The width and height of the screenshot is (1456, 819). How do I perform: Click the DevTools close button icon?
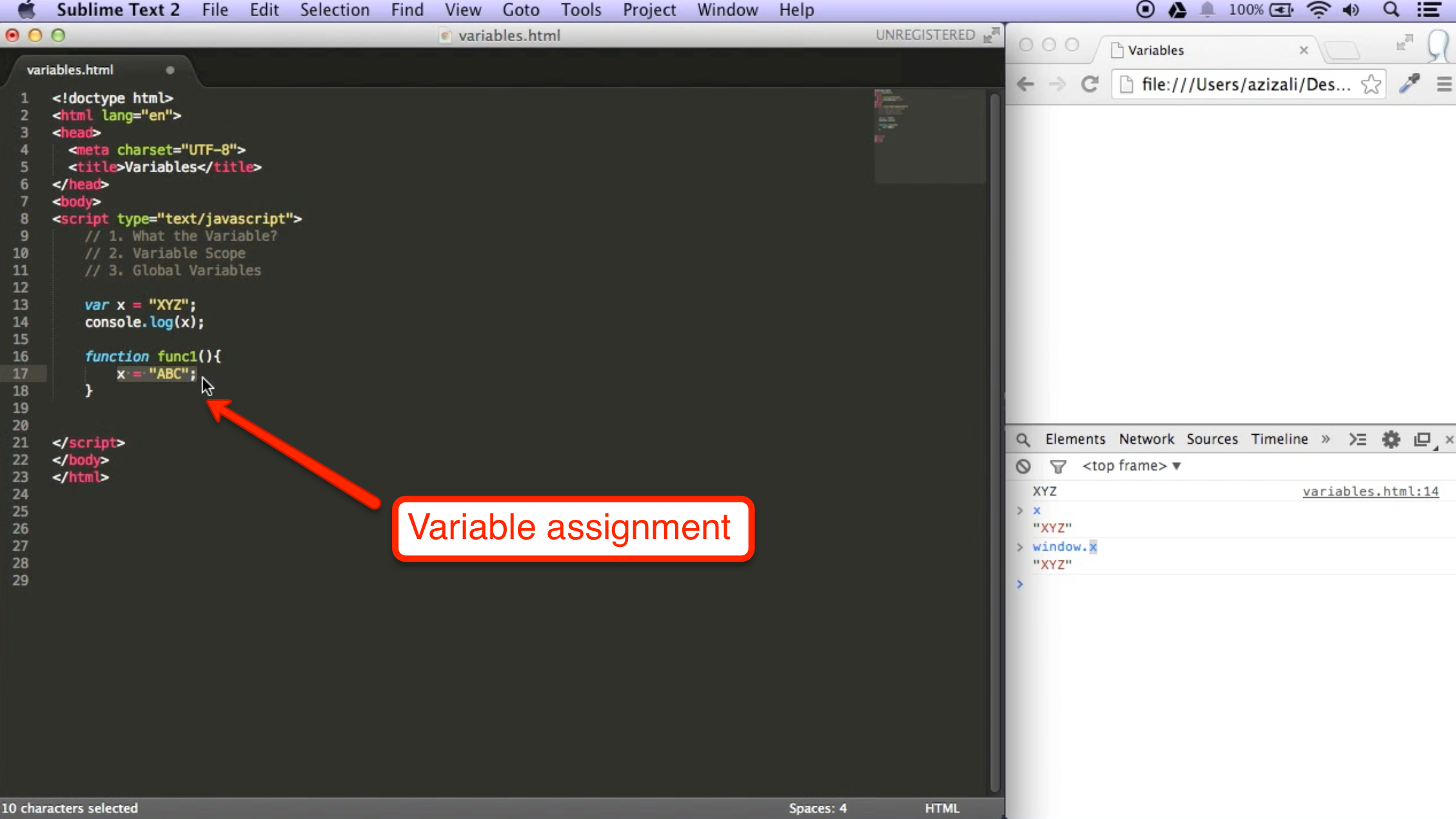click(x=1449, y=438)
